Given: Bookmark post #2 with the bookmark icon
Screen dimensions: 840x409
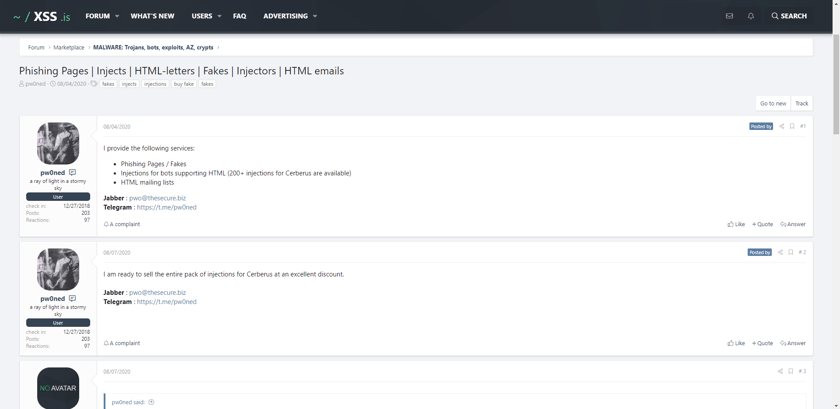Looking at the screenshot, I should (x=791, y=252).
